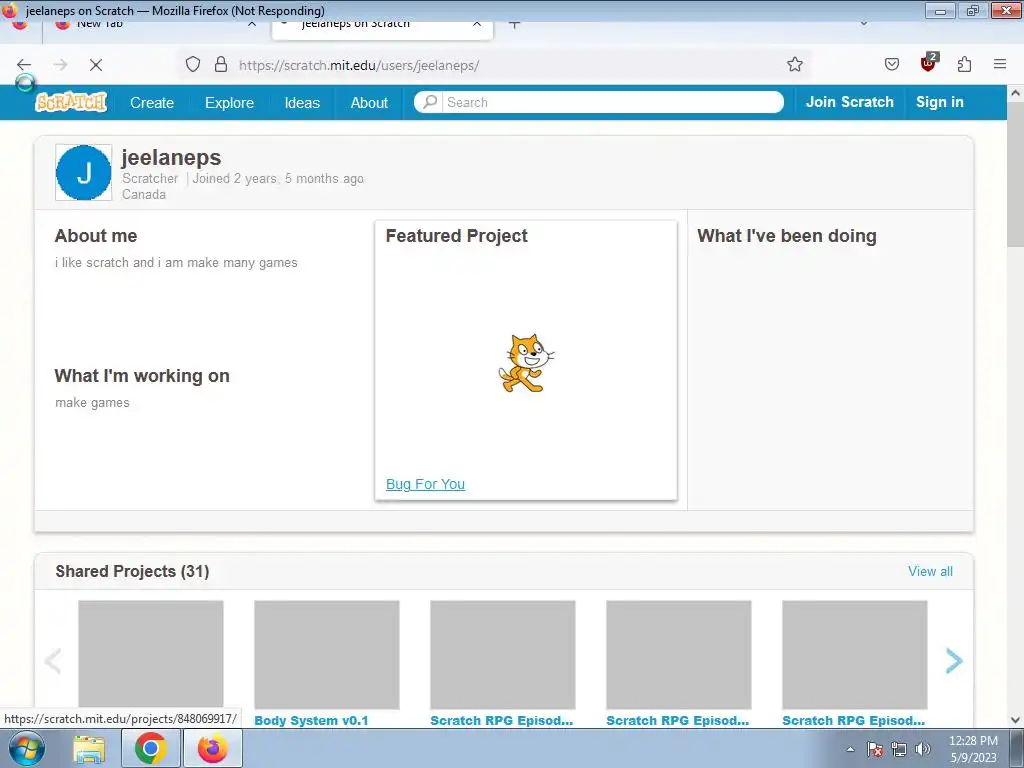The image size is (1024, 768).
Task: Open the Body System v0.1 project link
Action: click(x=312, y=720)
